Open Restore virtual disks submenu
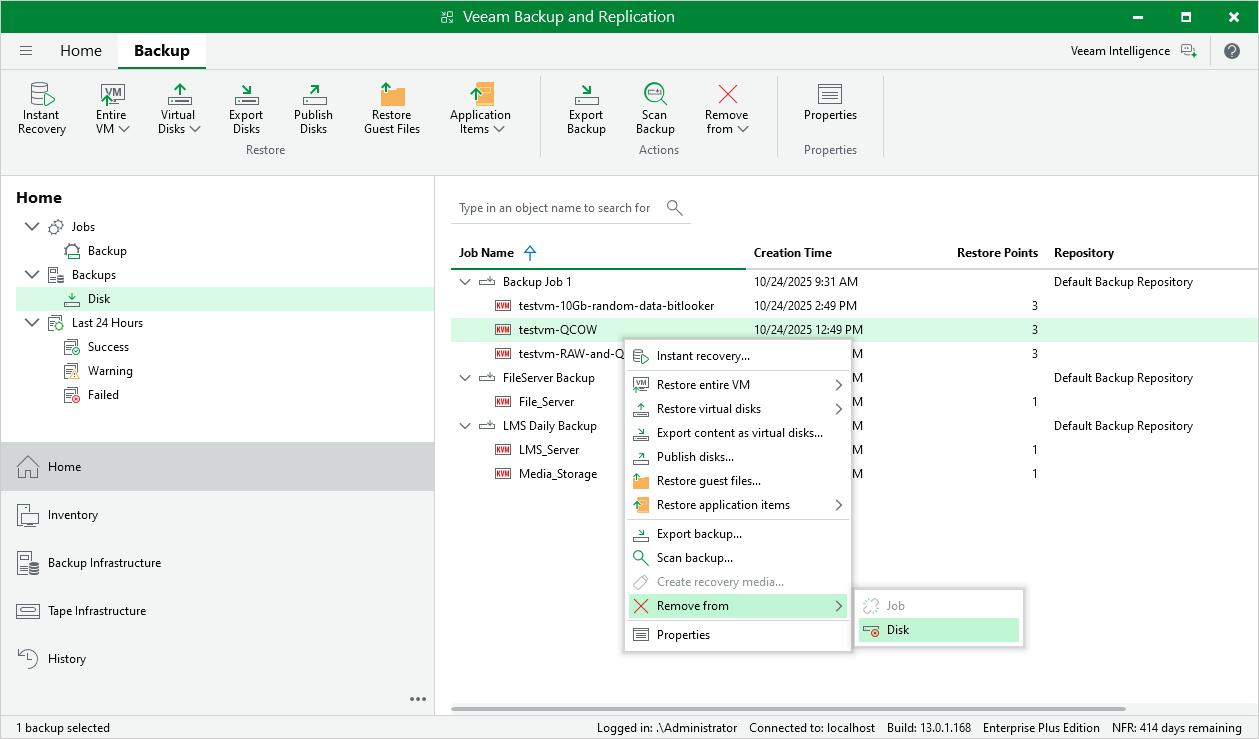1259x739 pixels. point(738,409)
